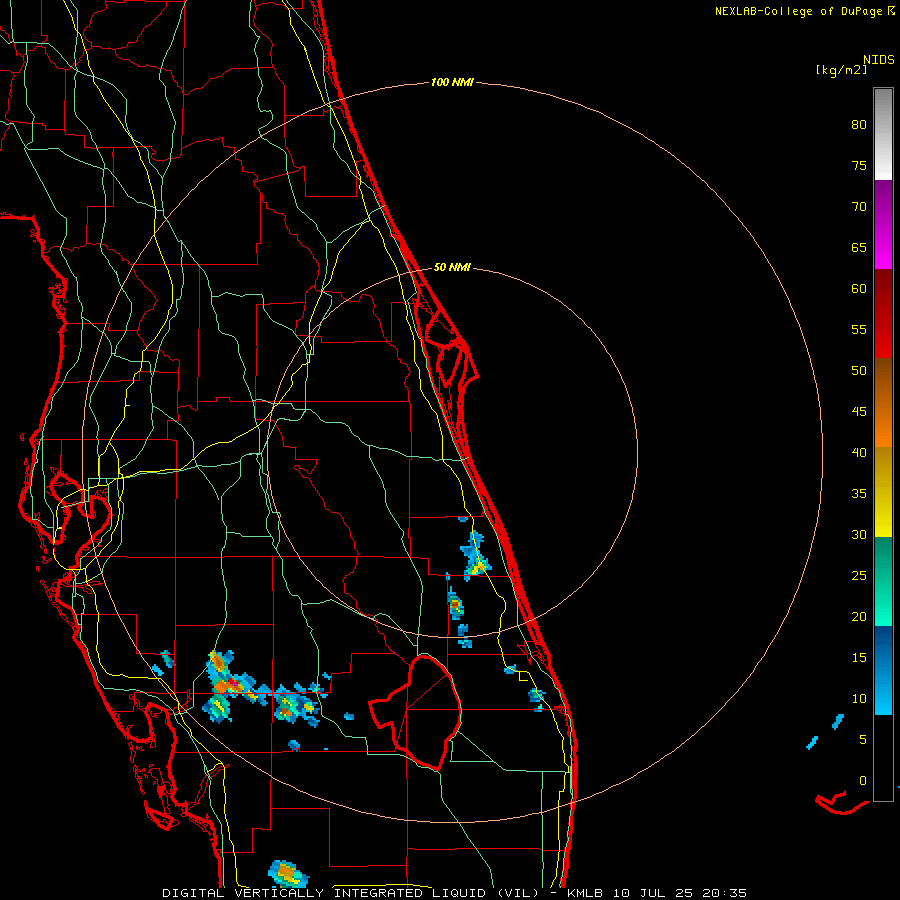900x900 pixels.
Task: Click the blue segment of the color bar
Action: tap(883, 670)
